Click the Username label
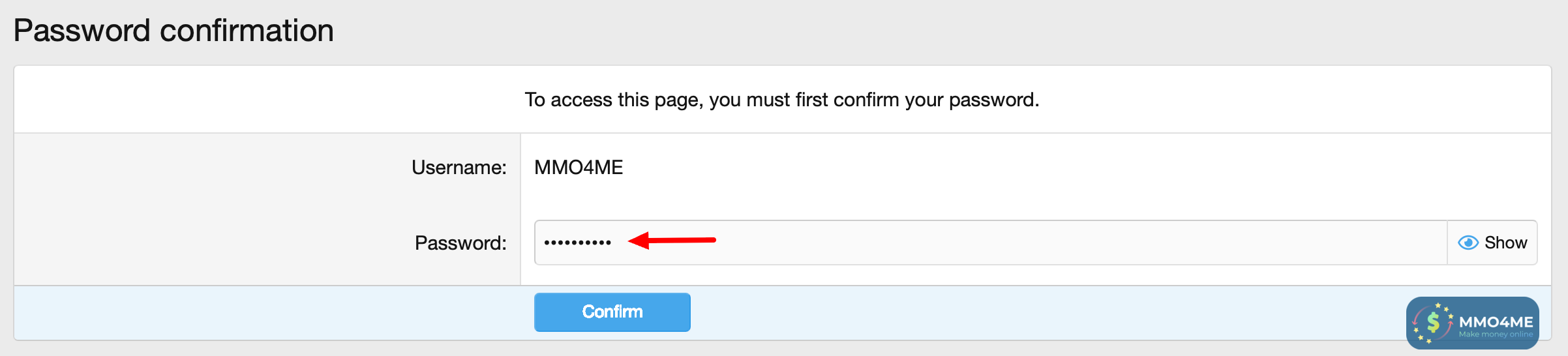This screenshot has width=1568, height=356. [x=459, y=168]
